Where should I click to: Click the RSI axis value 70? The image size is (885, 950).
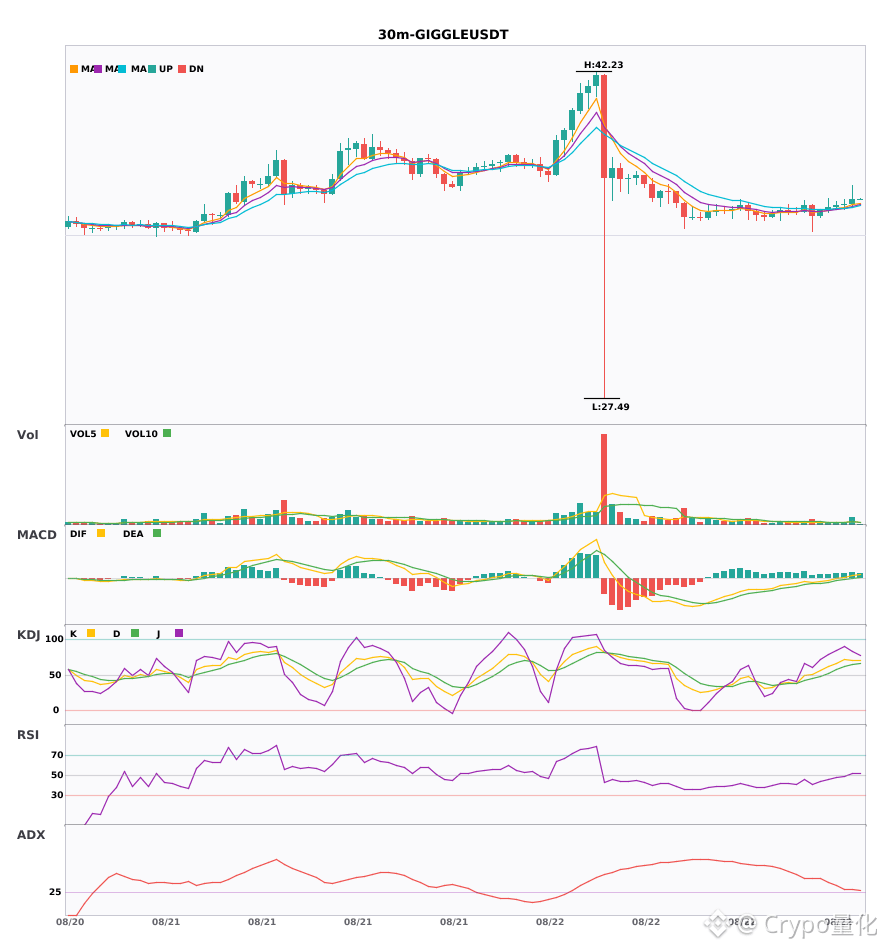(57, 755)
